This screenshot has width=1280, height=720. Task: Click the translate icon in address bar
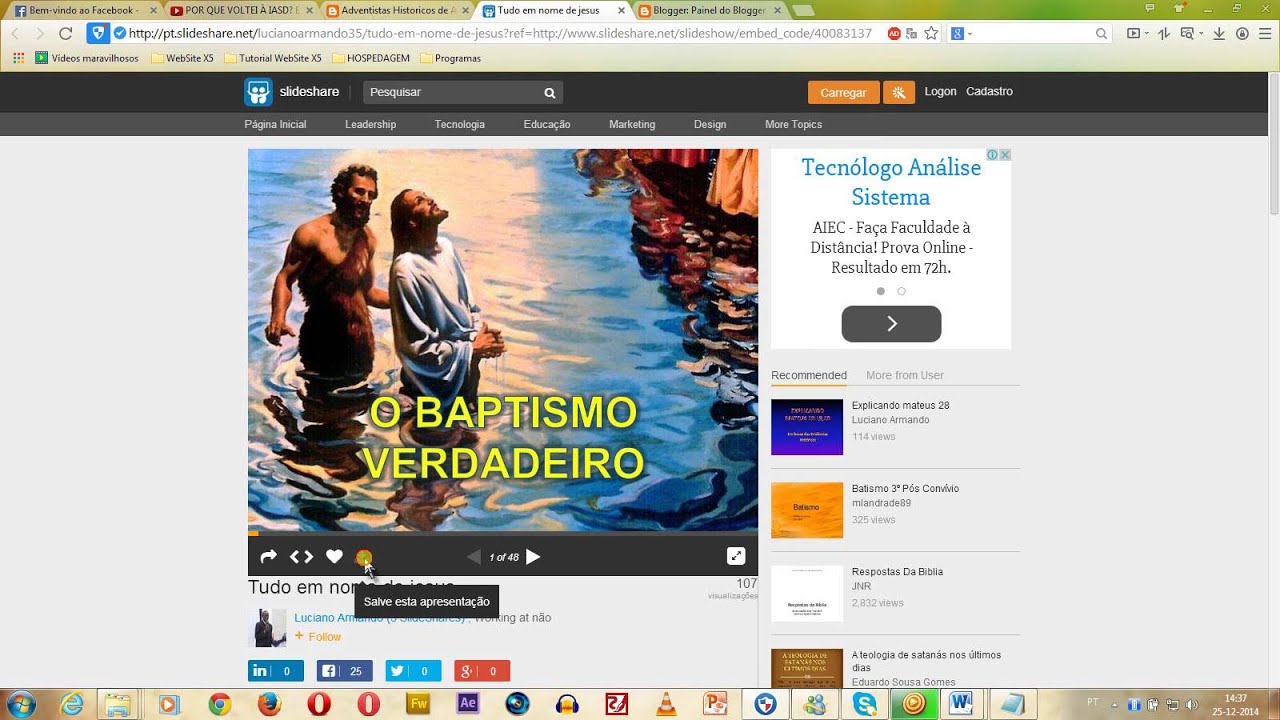(x=912, y=33)
